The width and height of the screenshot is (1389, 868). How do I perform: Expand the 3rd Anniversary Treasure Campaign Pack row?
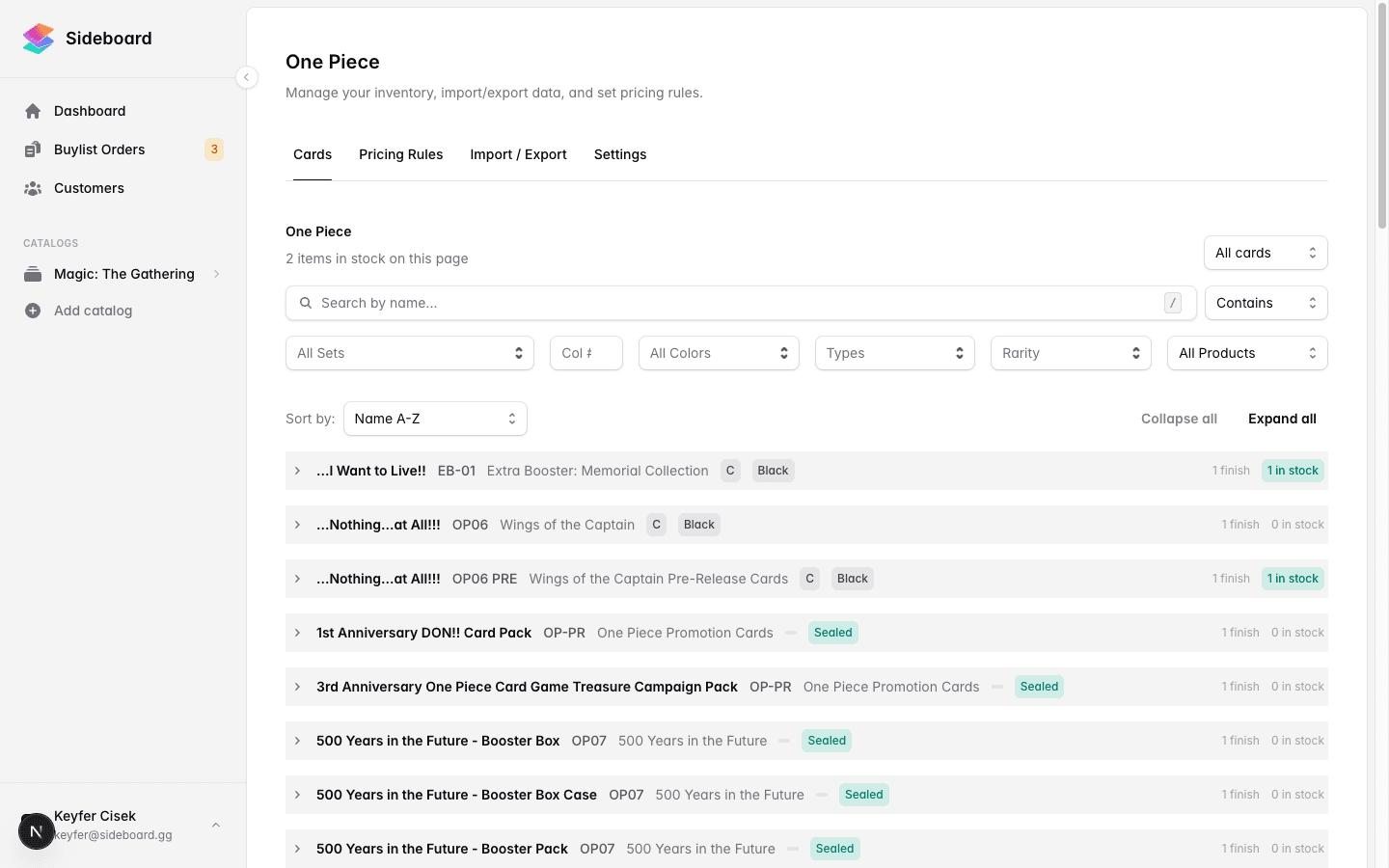298,687
